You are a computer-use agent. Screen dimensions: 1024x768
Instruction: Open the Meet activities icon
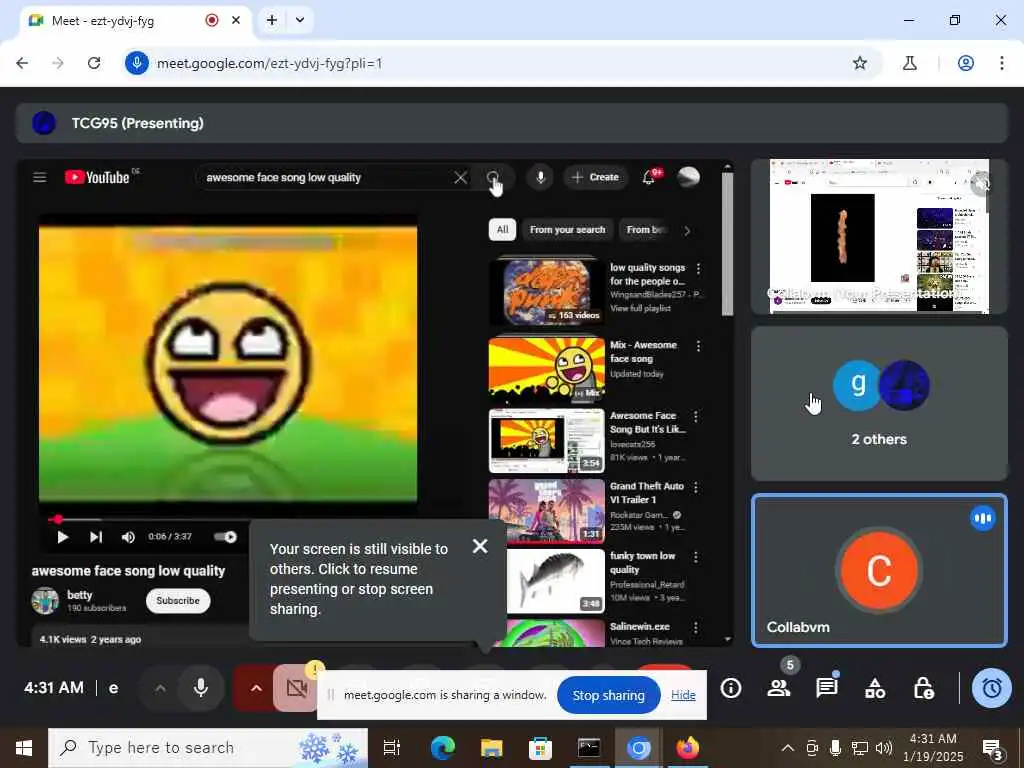[x=875, y=688]
